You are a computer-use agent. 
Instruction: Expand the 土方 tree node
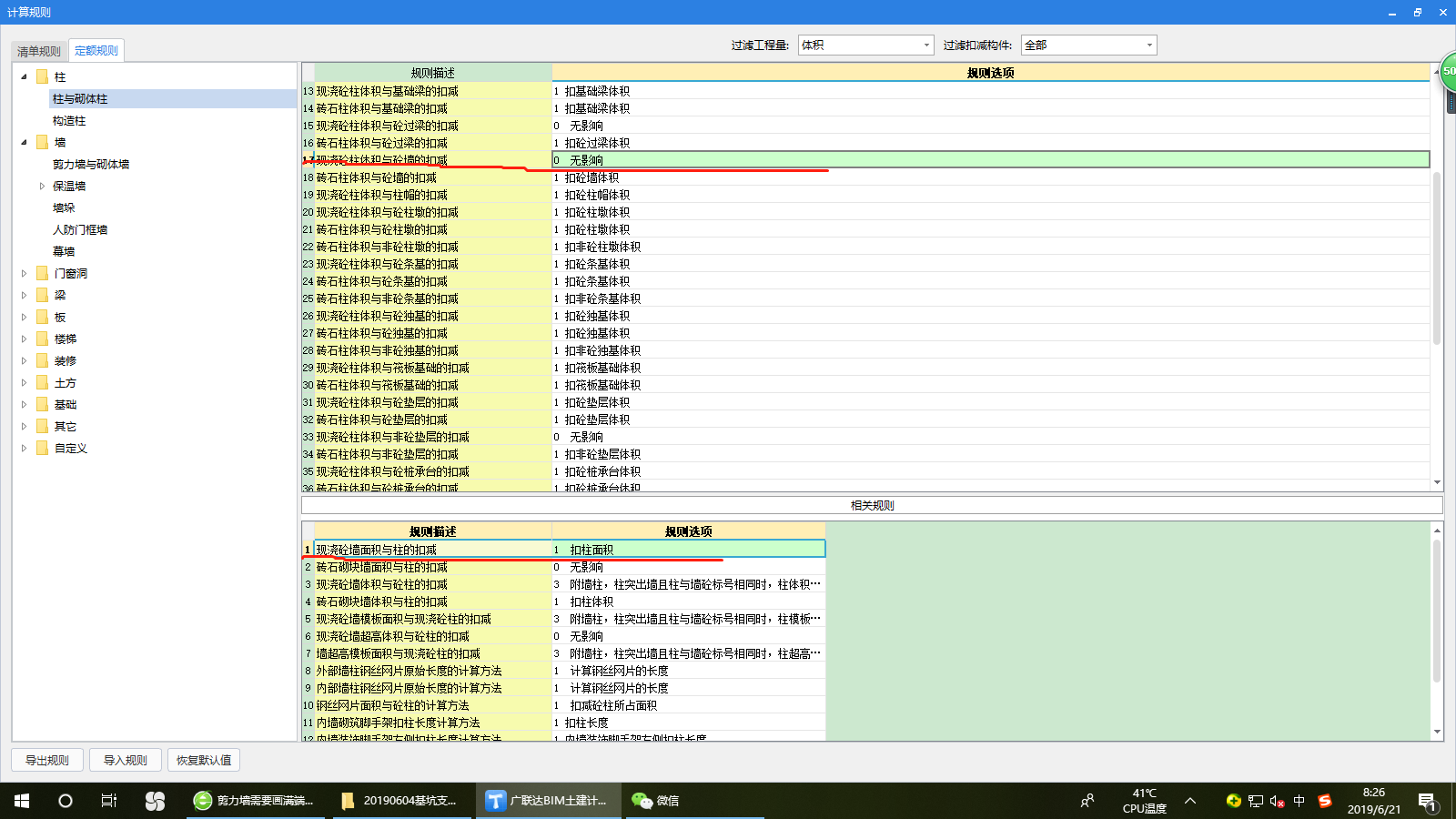click(x=24, y=382)
